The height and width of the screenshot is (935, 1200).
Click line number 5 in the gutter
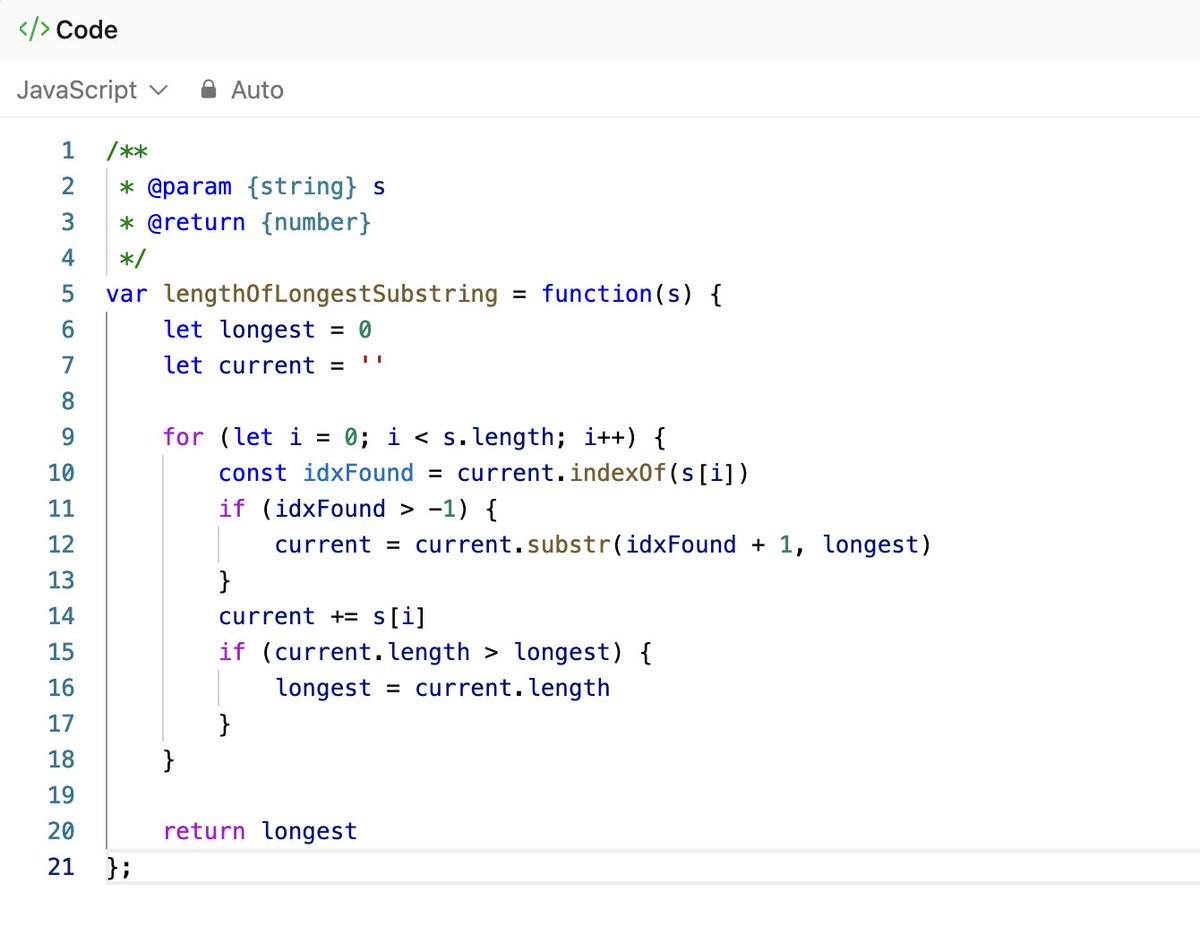68,294
